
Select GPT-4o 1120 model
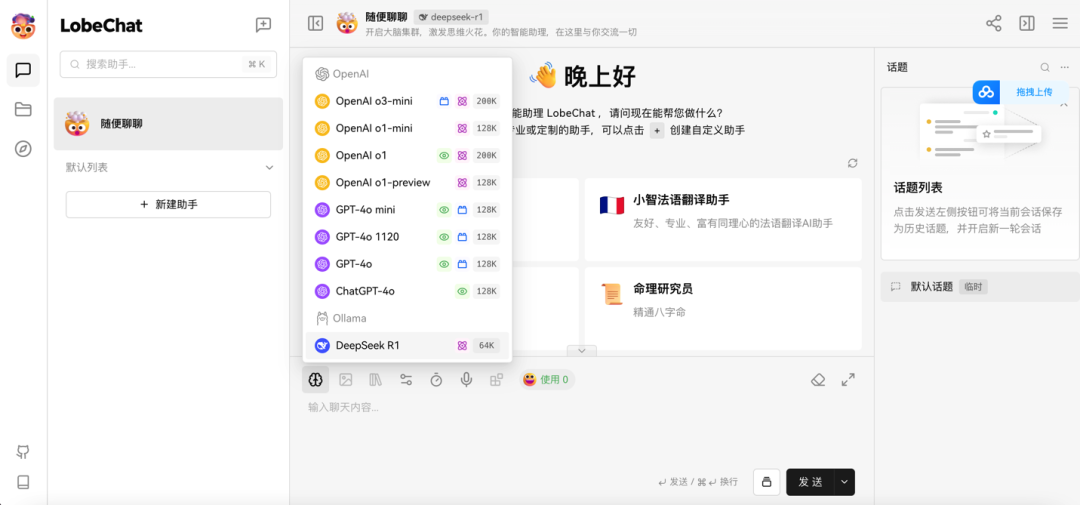(407, 237)
